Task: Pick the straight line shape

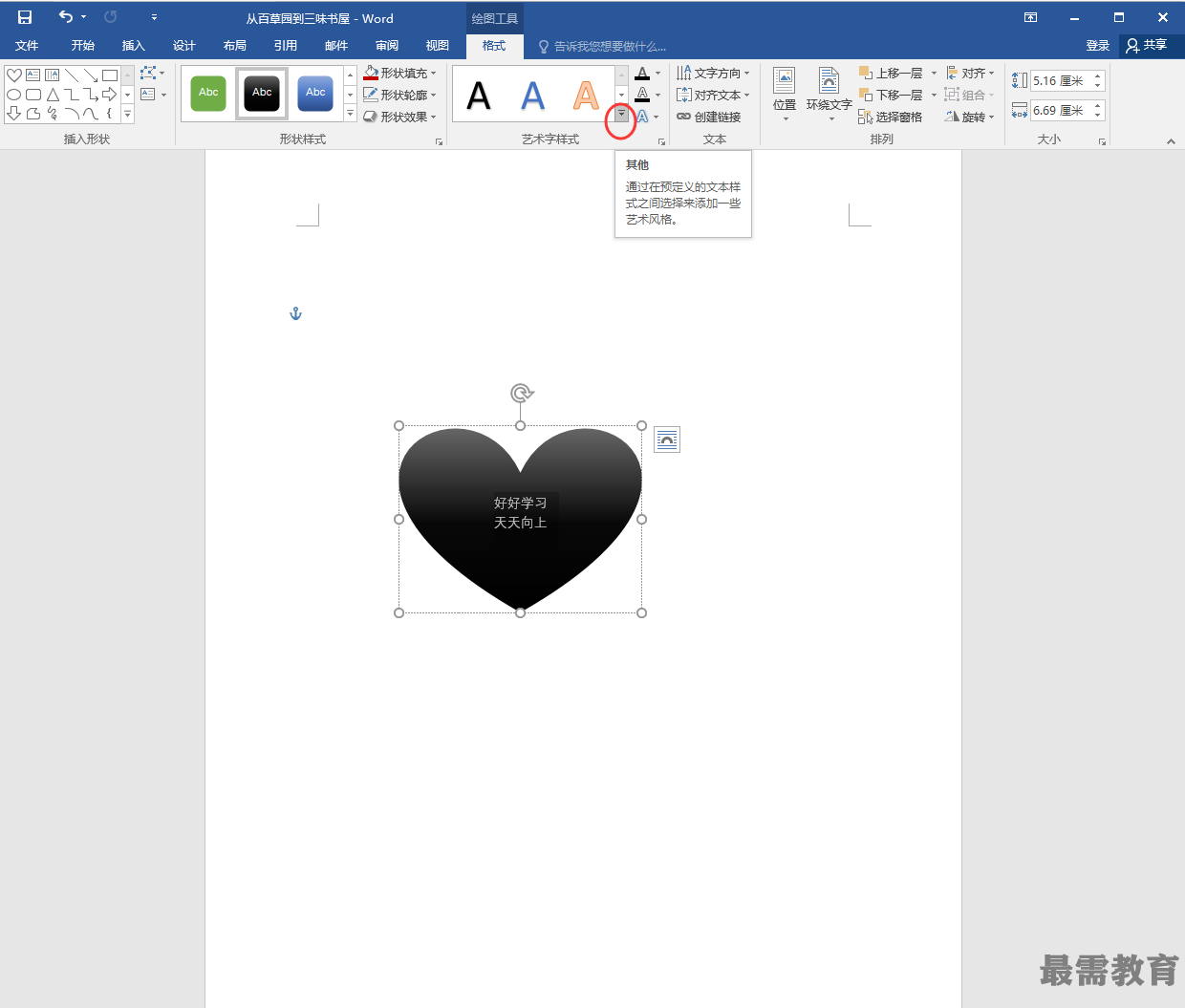Action: click(x=72, y=75)
